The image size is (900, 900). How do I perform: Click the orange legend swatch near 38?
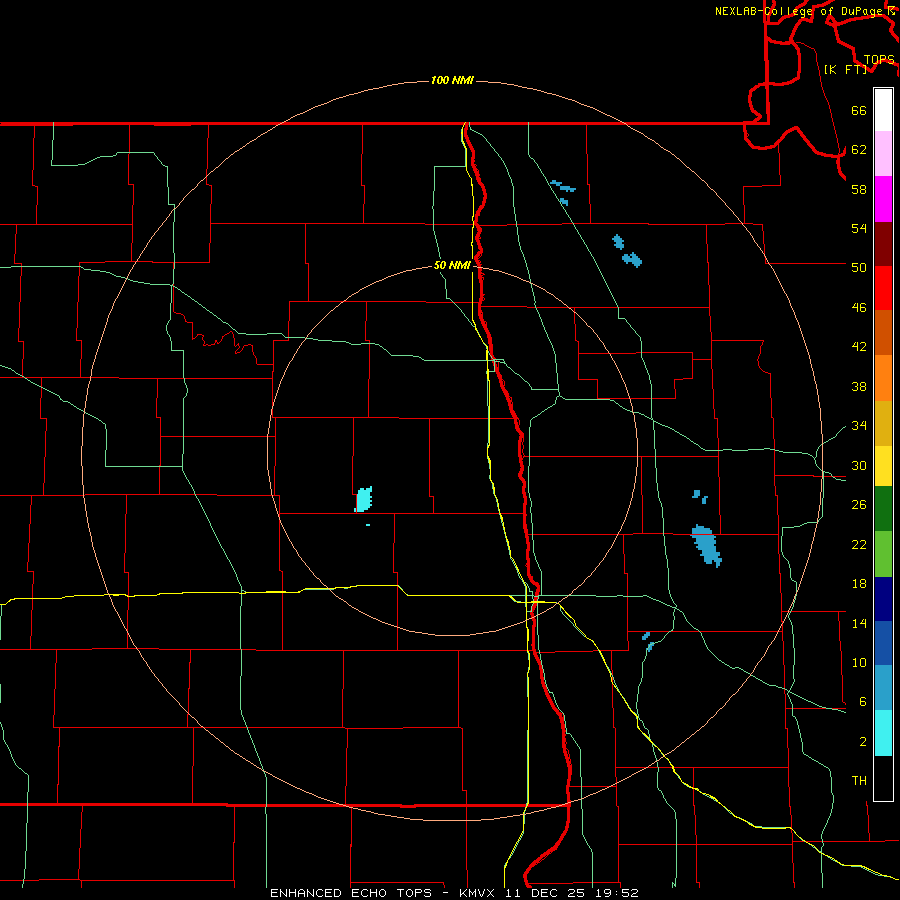[x=883, y=378]
